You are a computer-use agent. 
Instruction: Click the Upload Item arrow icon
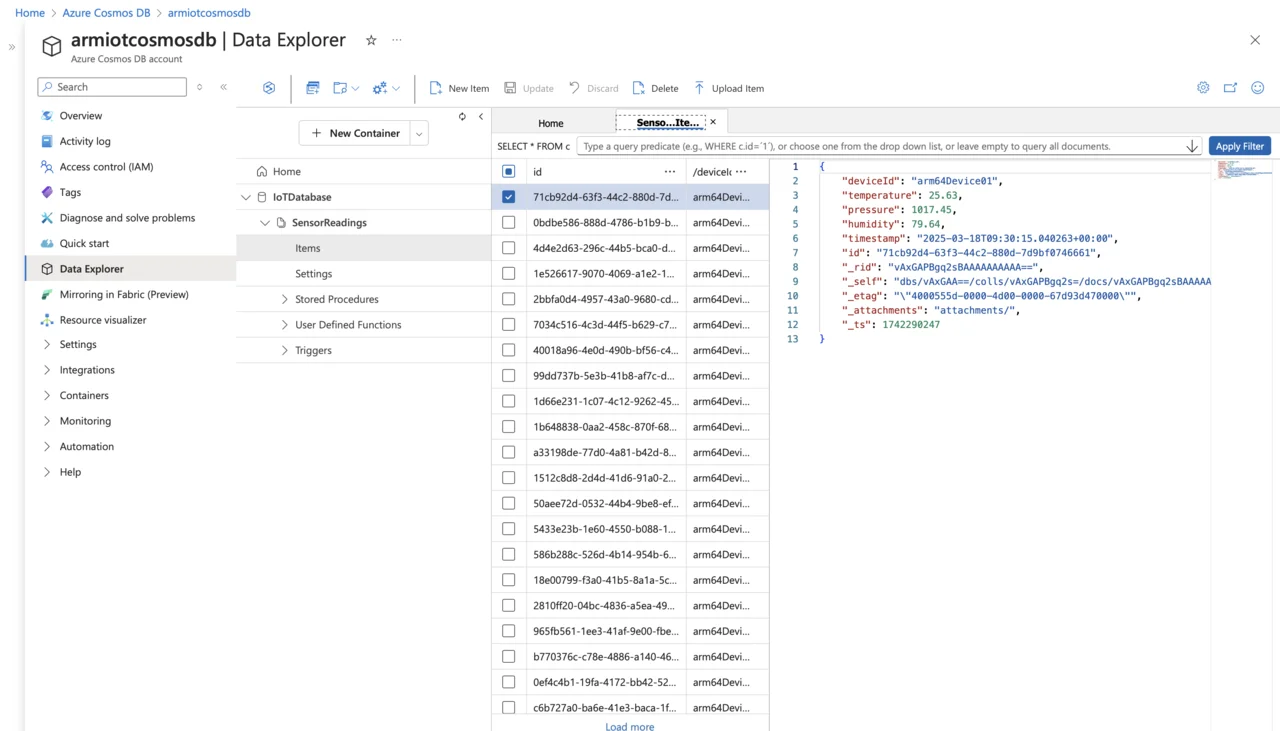[699, 88]
